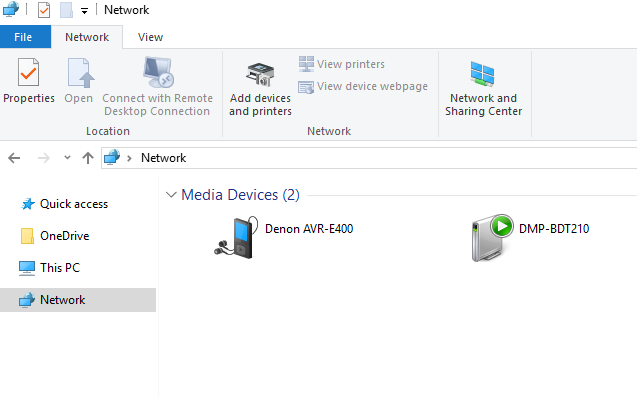Select the Denon AVR-E400 media player icon
Screen dimensions: 637x397
pyautogui.click(x=237, y=237)
